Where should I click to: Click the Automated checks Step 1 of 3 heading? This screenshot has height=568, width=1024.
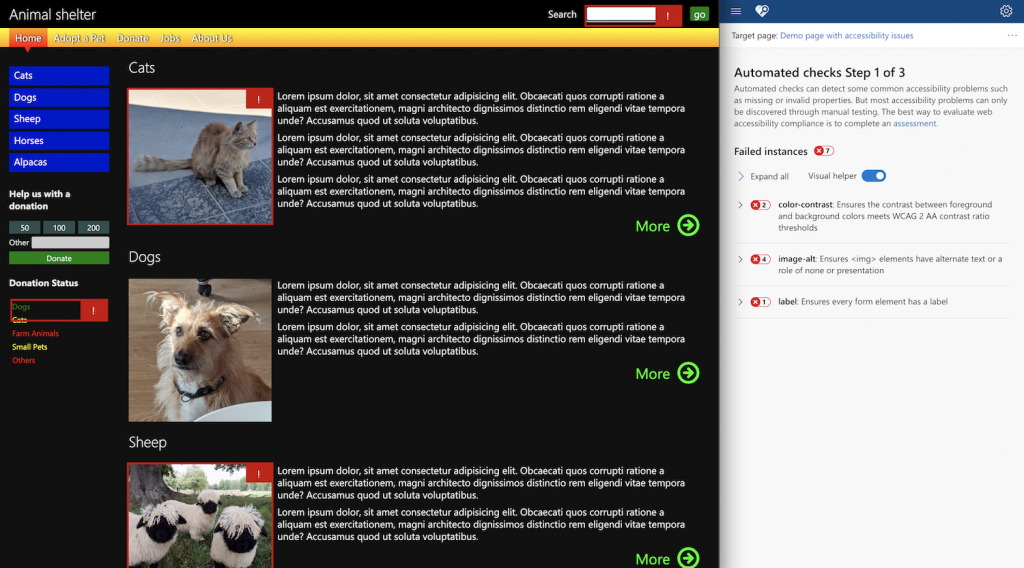pyautogui.click(x=819, y=72)
